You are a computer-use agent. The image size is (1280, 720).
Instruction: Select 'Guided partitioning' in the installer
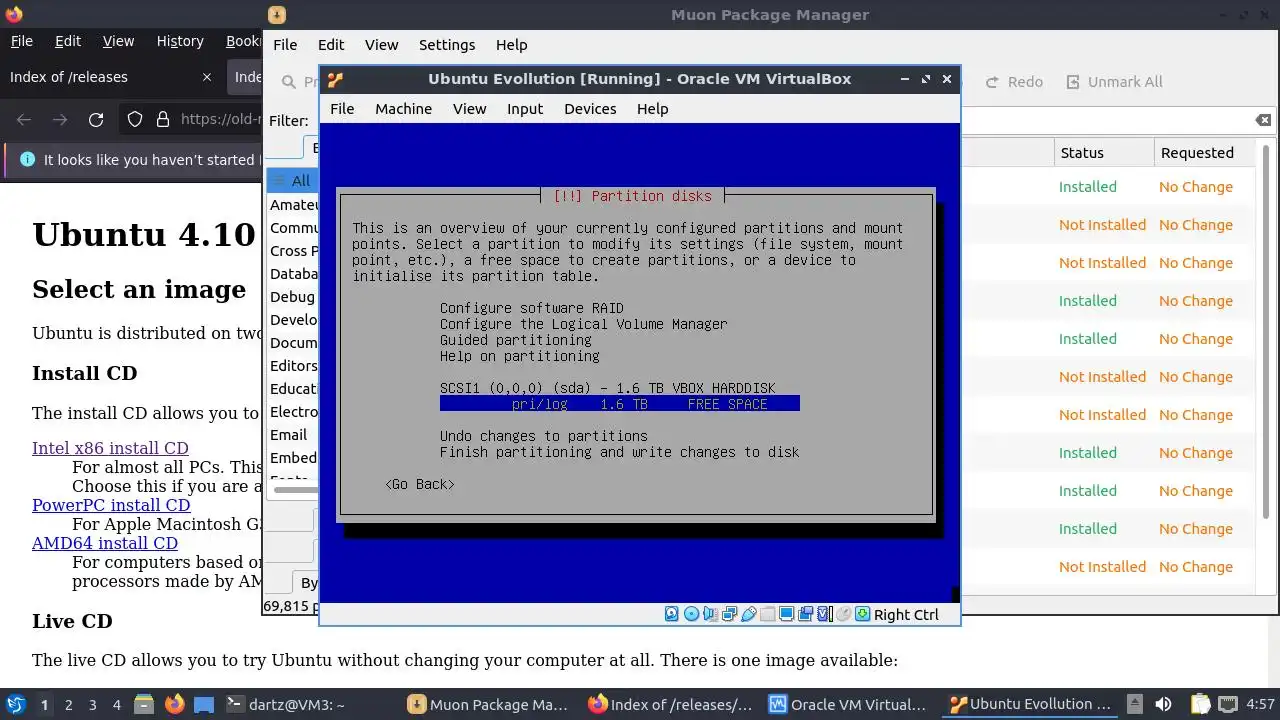(x=516, y=340)
